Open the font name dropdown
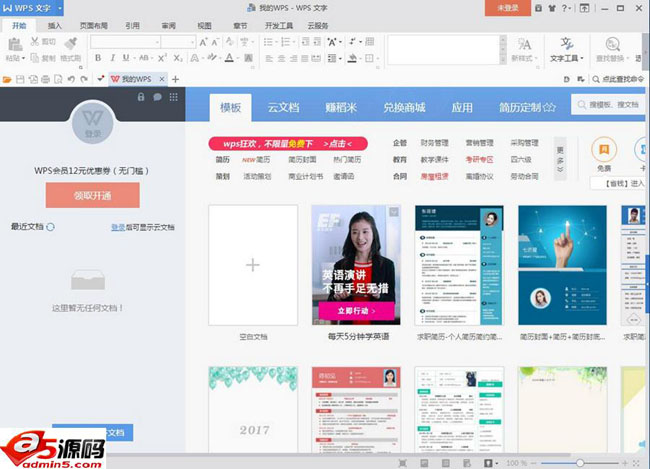The height and width of the screenshot is (469, 650). point(157,42)
